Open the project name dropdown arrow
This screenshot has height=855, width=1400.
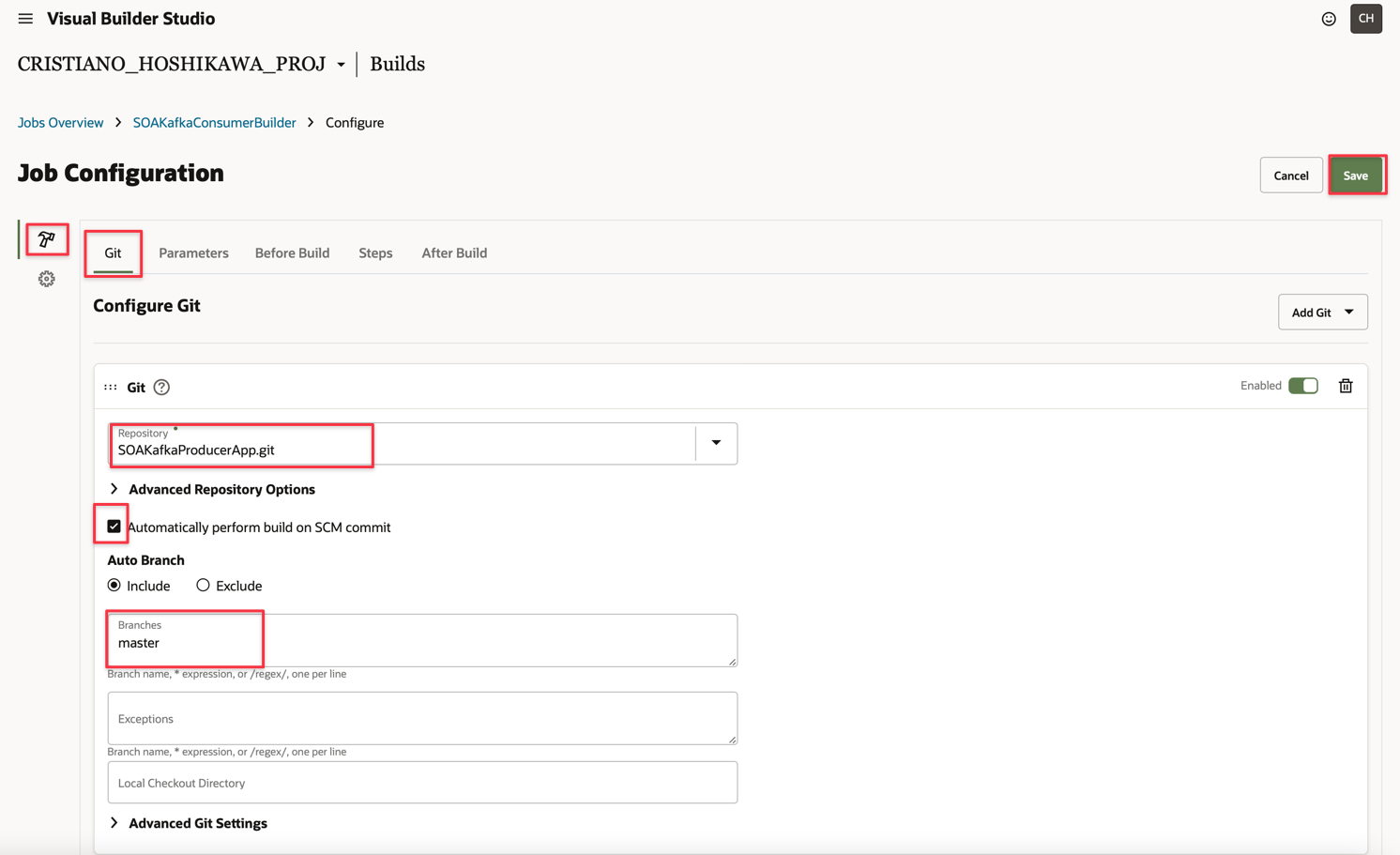pyautogui.click(x=341, y=65)
